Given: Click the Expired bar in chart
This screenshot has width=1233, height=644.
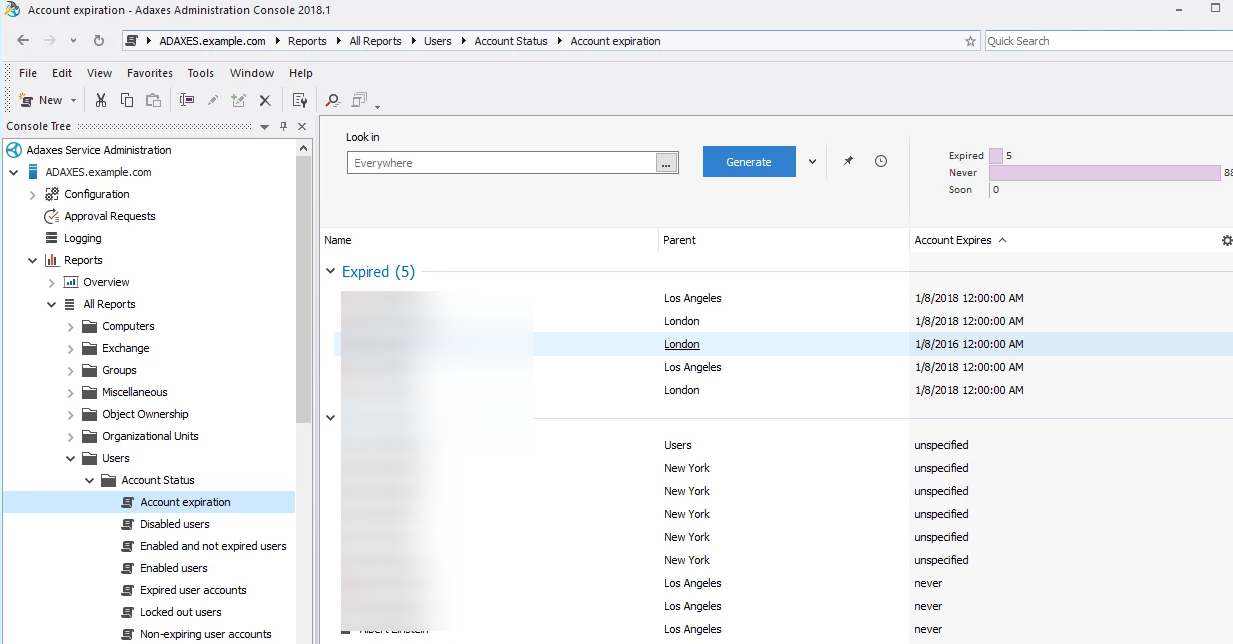Looking at the screenshot, I should click(996, 156).
